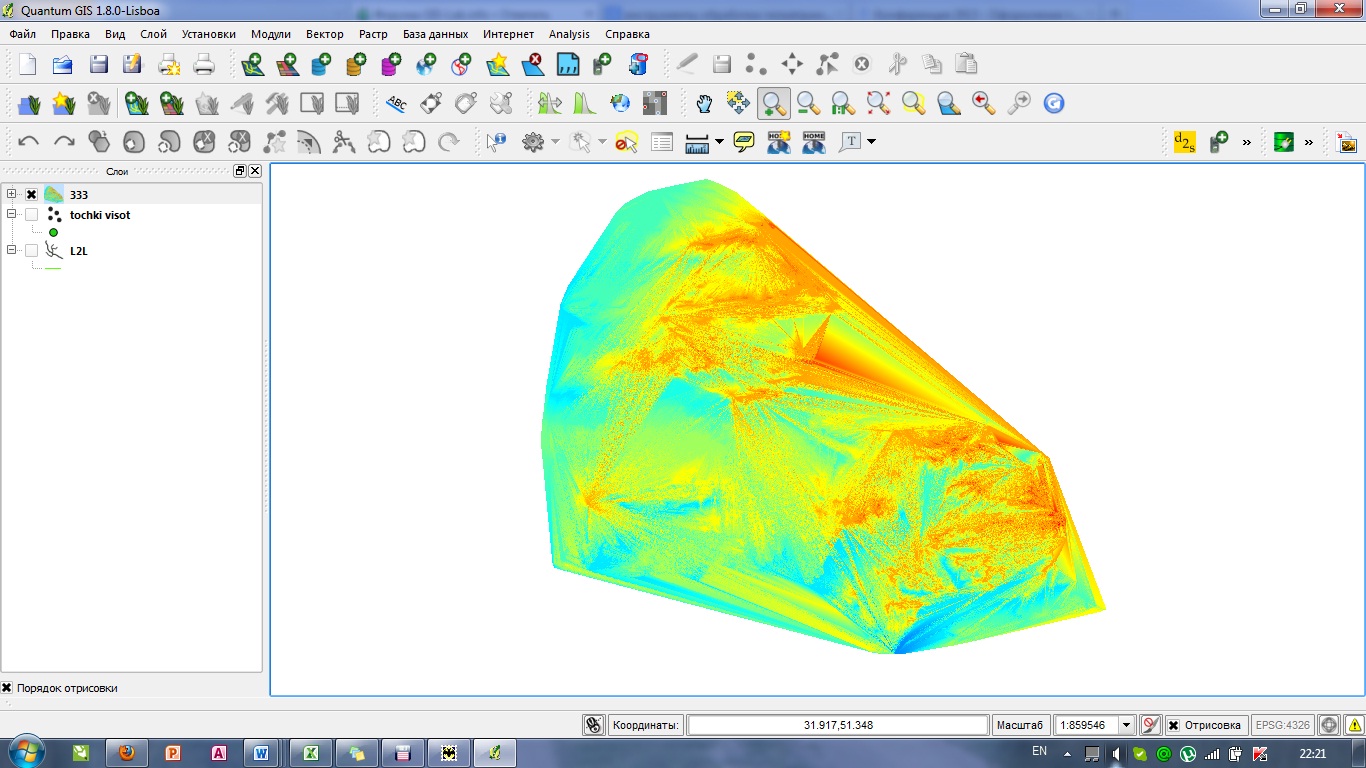The width and height of the screenshot is (1366, 768).
Task: Open the New Project blank page icon
Action: (x=27, y=65)
